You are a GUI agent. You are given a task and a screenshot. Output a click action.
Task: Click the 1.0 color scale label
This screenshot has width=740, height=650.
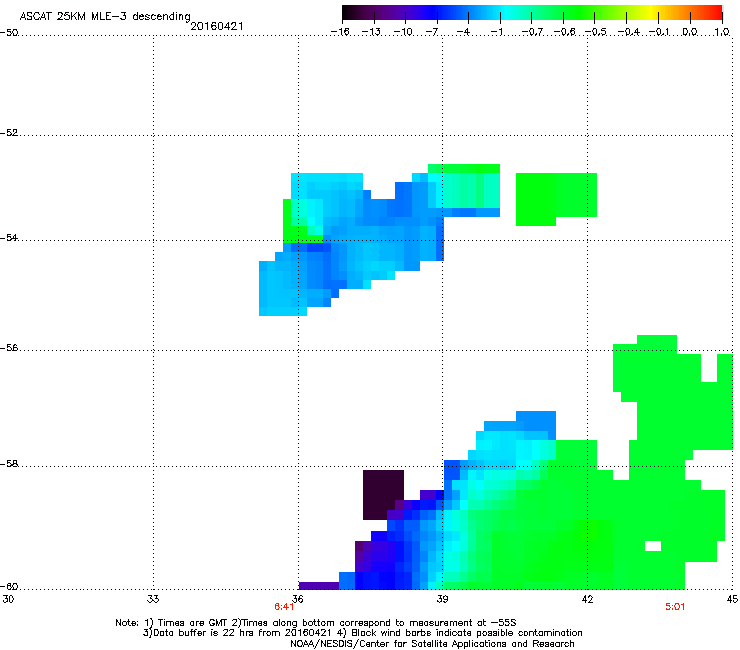[722, 32]
